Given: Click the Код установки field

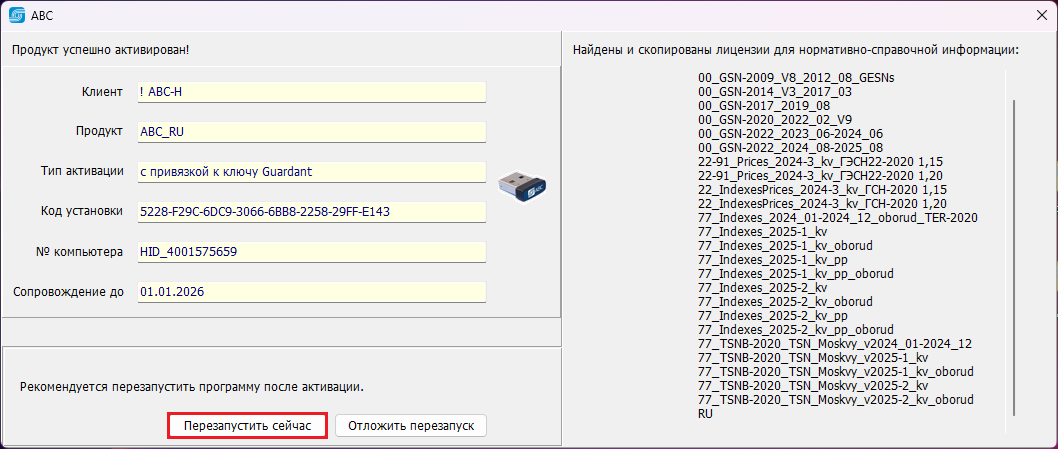Looking at the screenshot, I should pos(312,211).
